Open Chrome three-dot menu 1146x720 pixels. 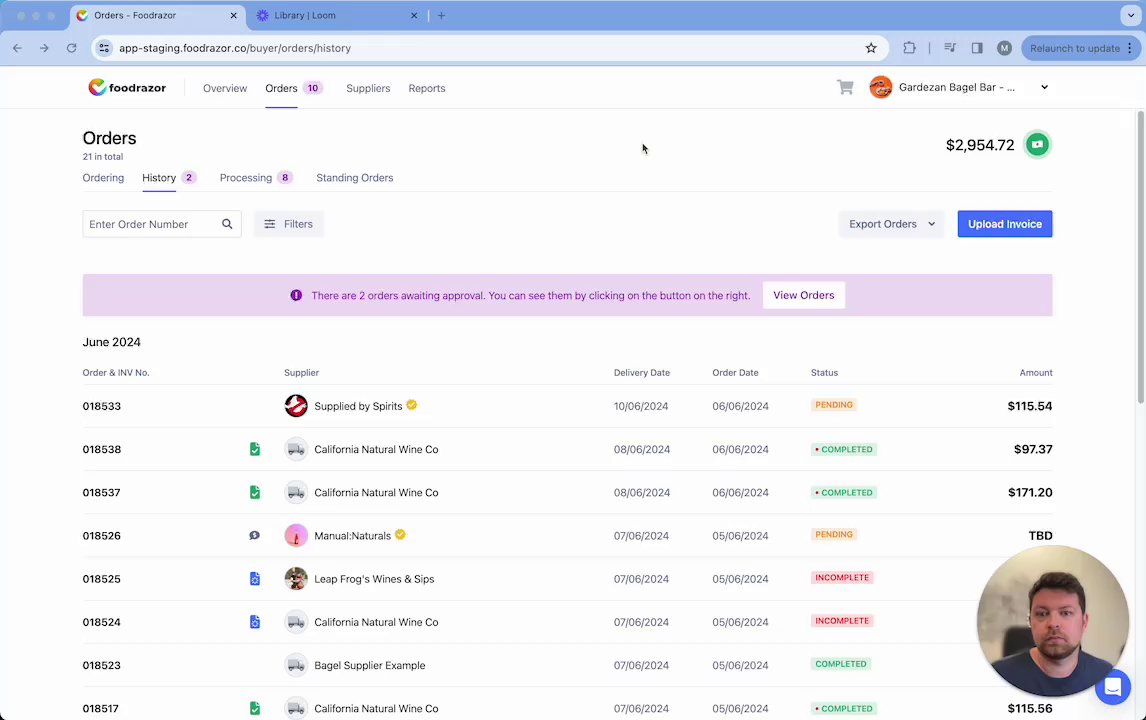[x=1130, y=48]
